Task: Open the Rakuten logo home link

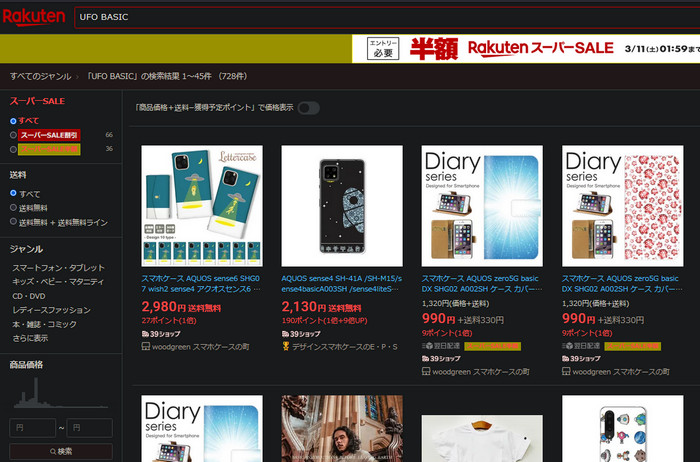Action: [34, 17]
